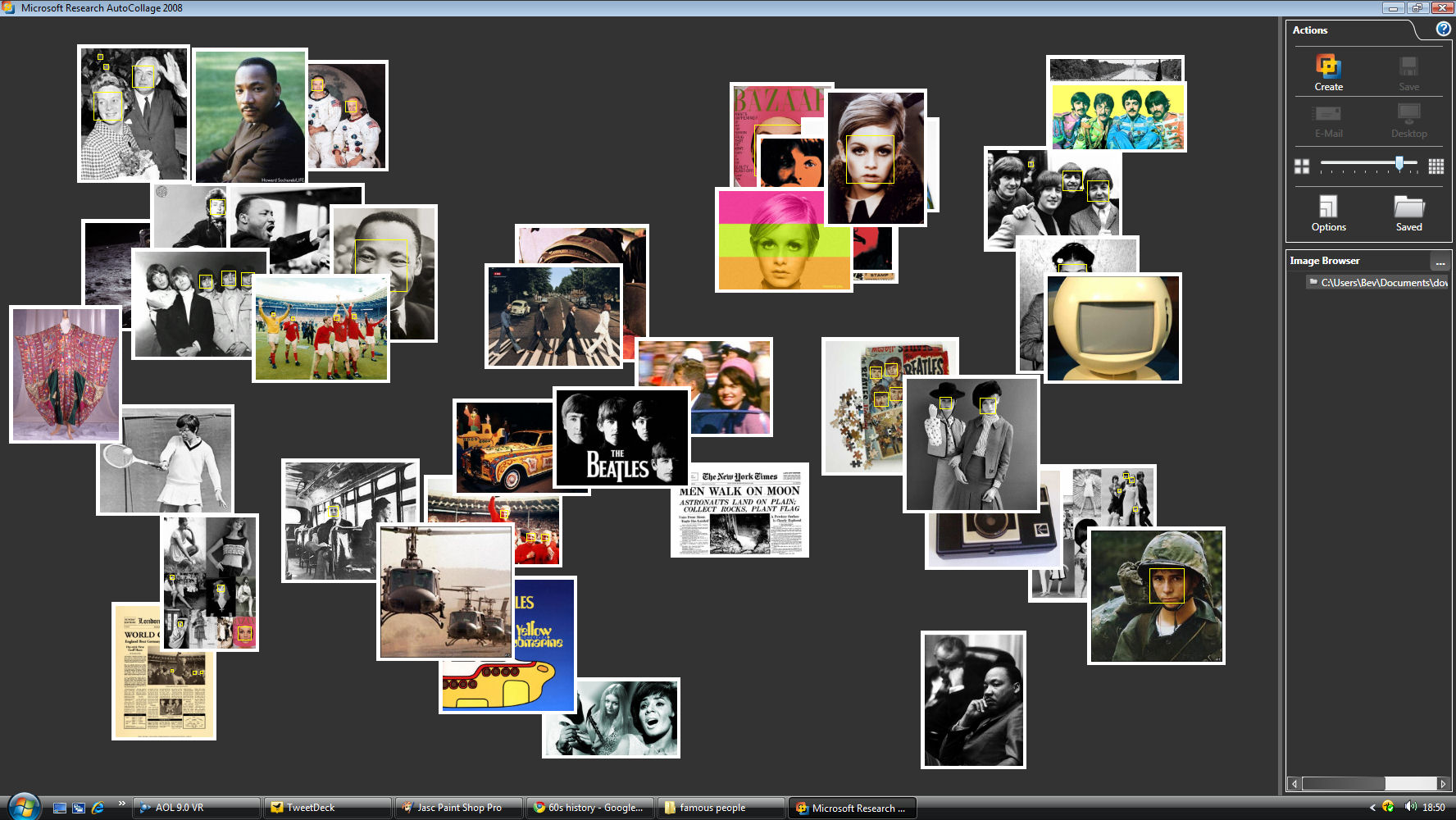Select the Actions panel tab

[x=1310, y=30]
